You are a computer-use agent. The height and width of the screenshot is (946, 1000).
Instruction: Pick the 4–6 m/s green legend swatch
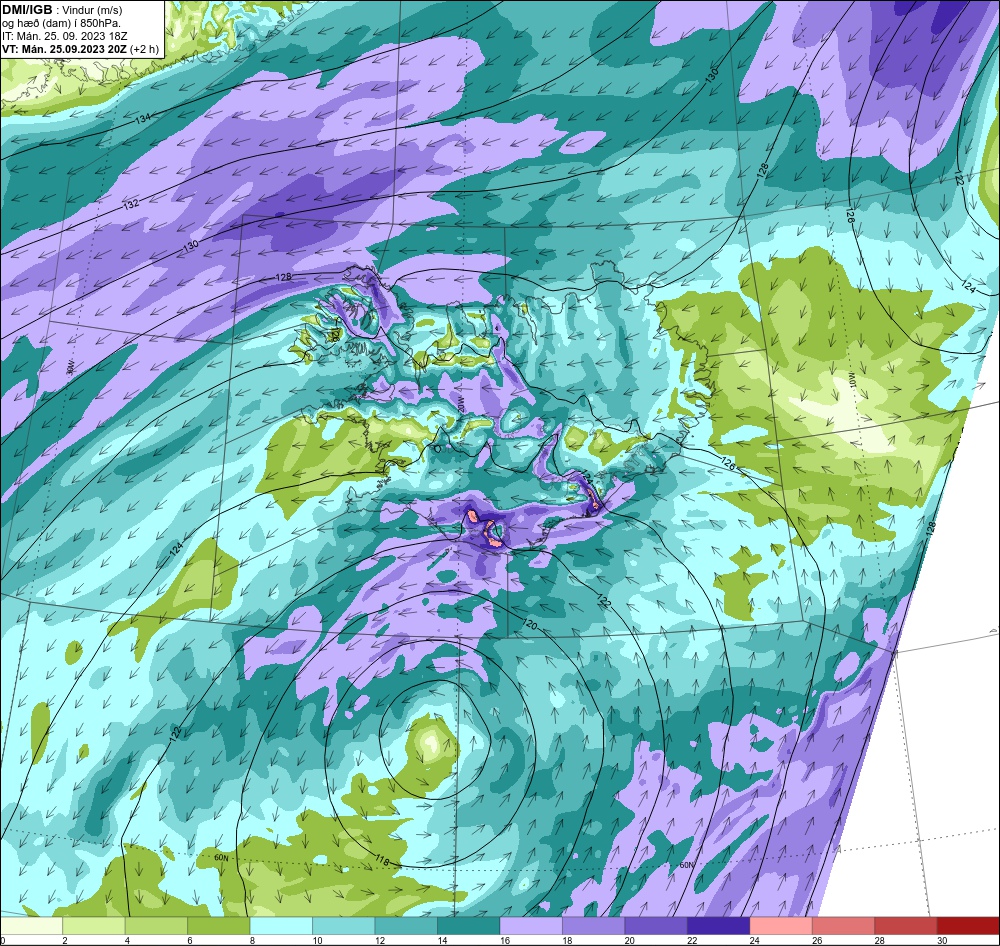(x=156, y=926)
